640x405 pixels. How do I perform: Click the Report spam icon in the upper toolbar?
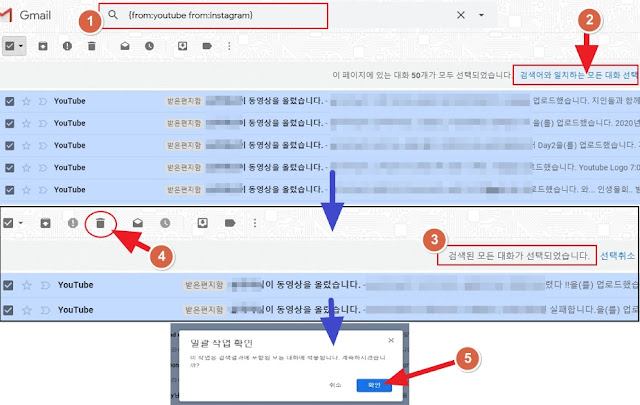tap(67, 46)
